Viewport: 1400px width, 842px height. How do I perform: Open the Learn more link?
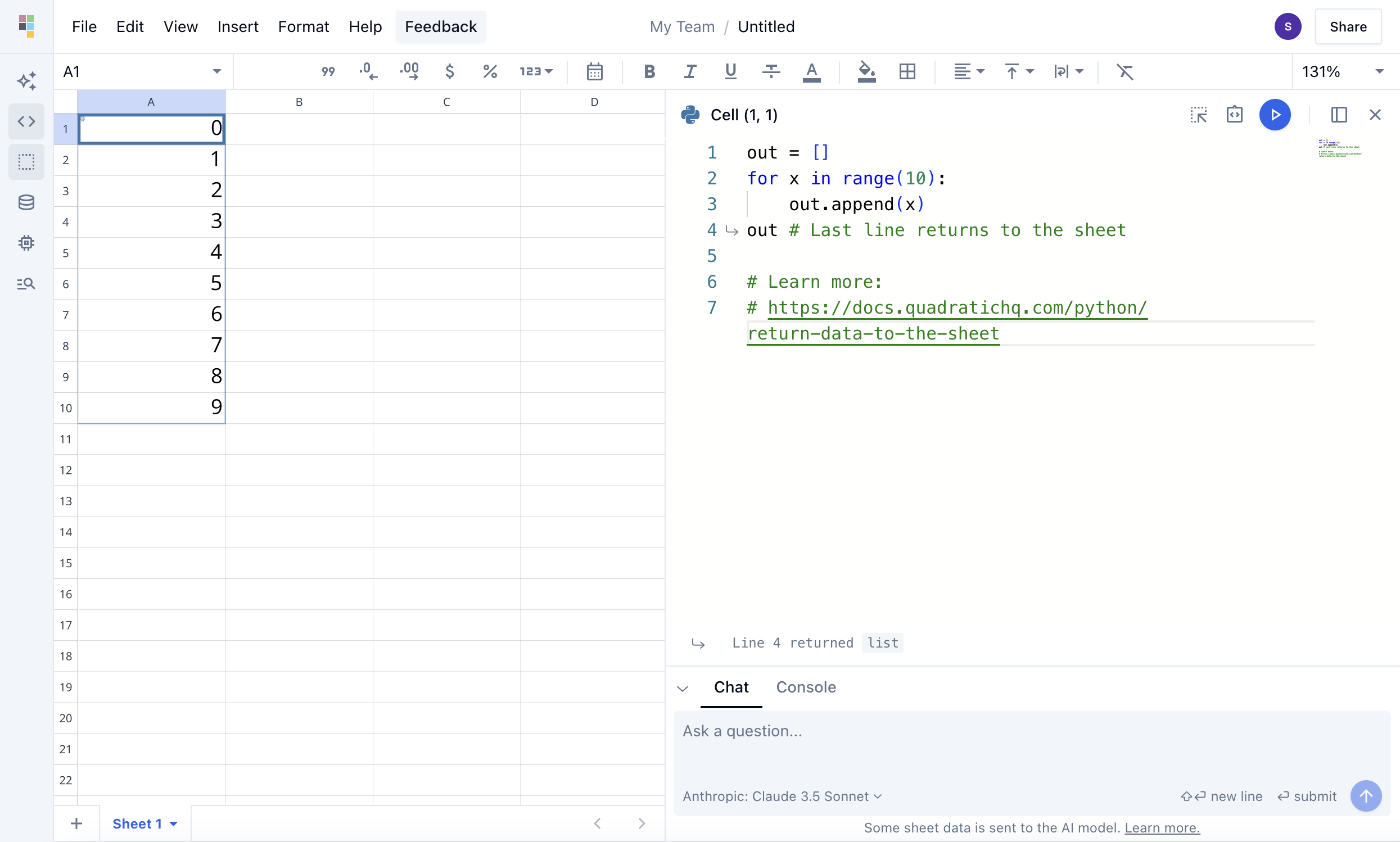pos(1162,828)
